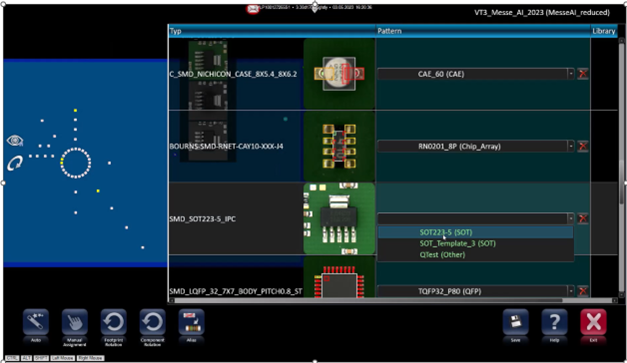Screen dimensions: 627x363
Task: Open RN0201_8P (Chip_Array) dropdown arrow
Action: [571, 146]
